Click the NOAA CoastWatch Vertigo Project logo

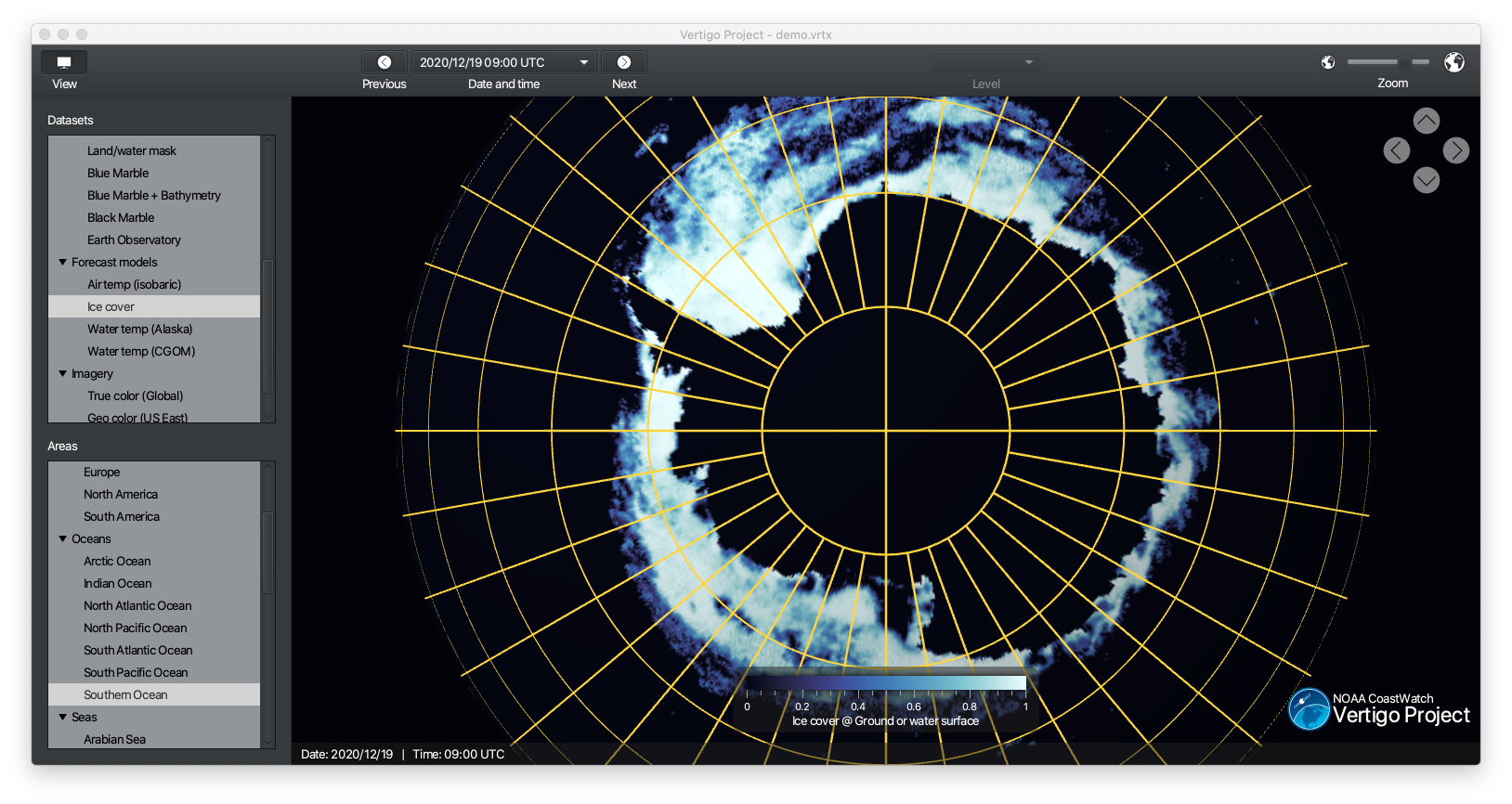pyautogui.click(x=1379, y=709)
